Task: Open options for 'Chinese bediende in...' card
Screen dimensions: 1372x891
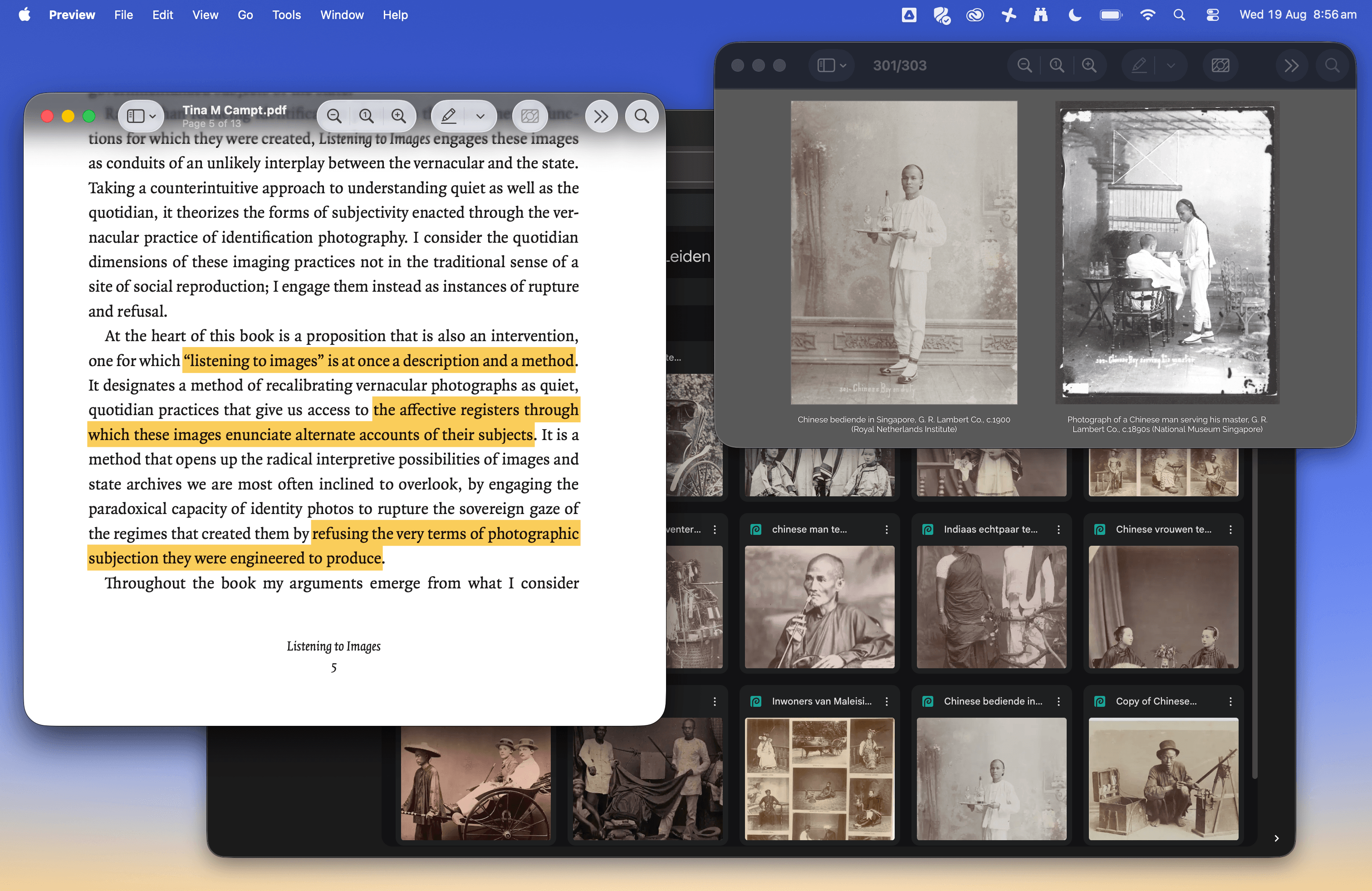Action: [1058, 701]
